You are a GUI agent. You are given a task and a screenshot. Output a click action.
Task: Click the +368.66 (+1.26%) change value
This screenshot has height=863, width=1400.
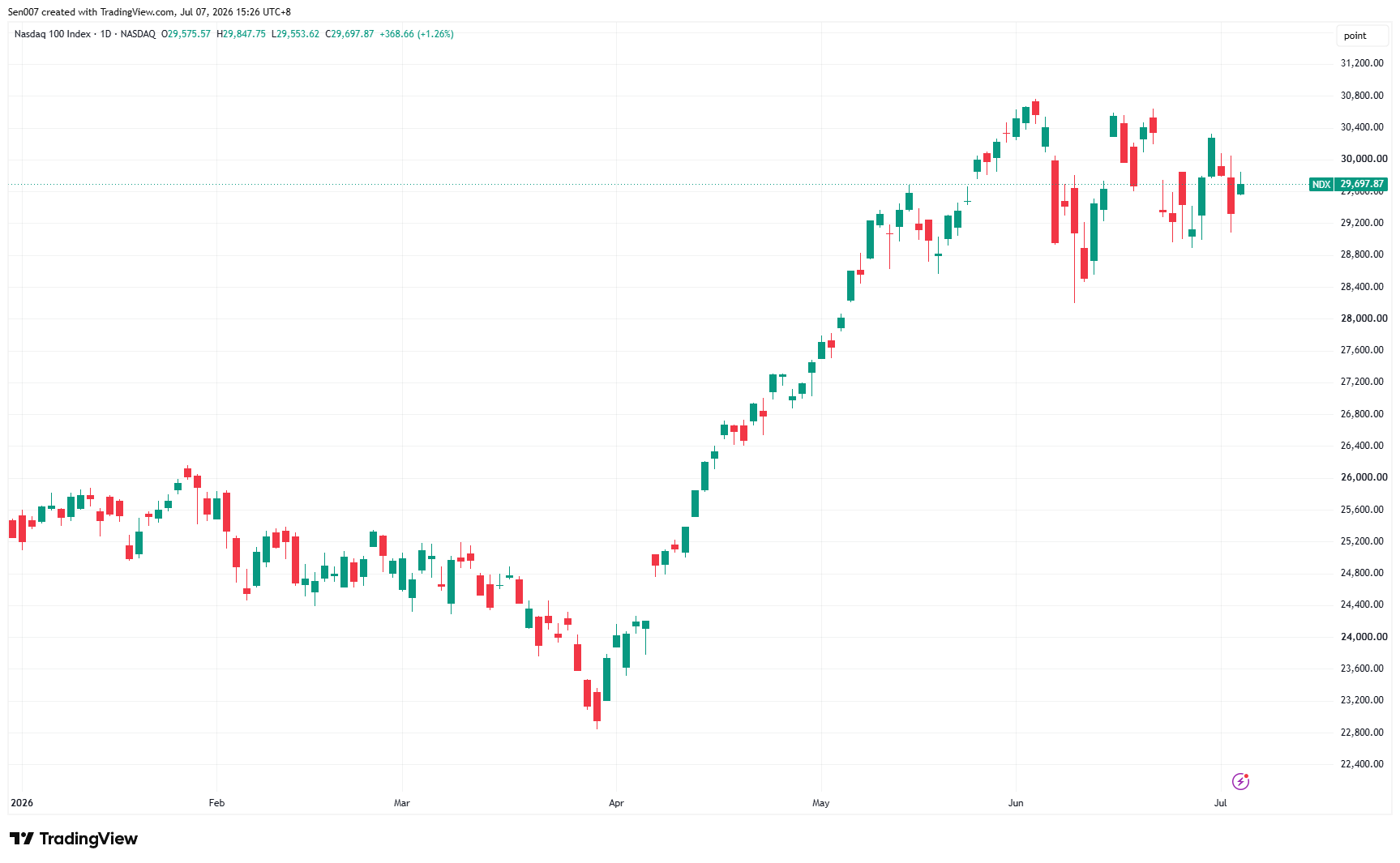(x=417, y=34)
